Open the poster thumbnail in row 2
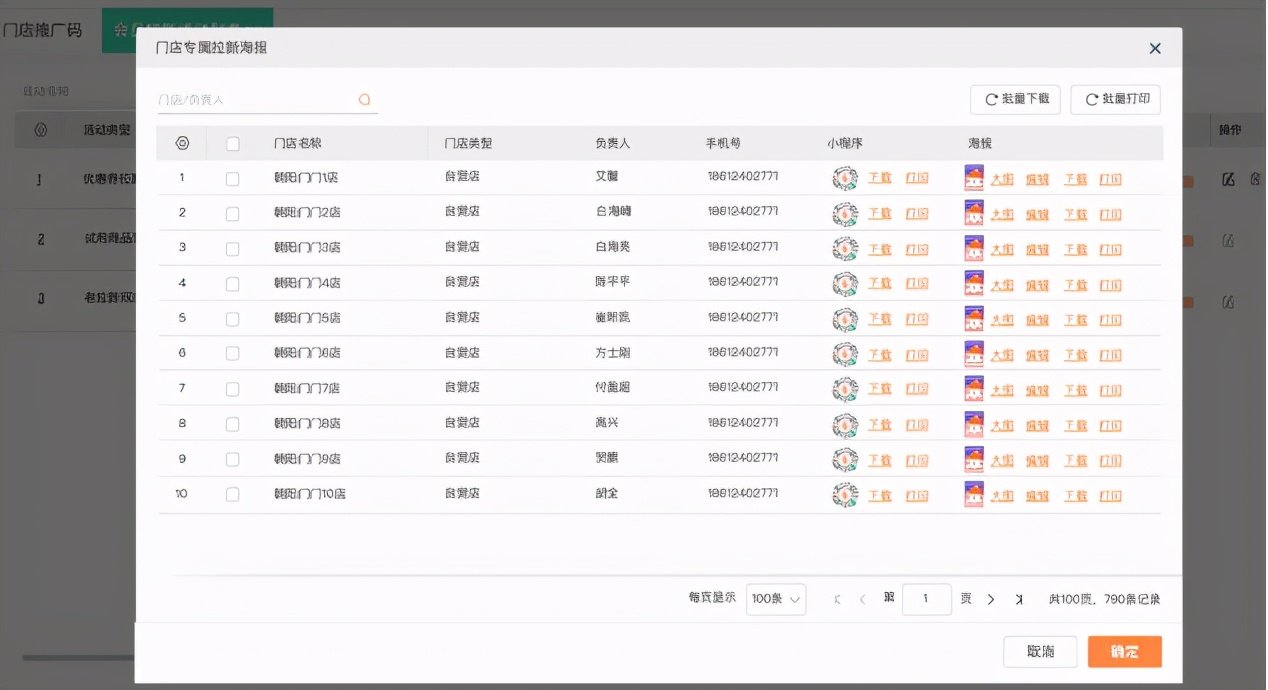Screen dimensions: 1268x690 [x=974, y=213]
